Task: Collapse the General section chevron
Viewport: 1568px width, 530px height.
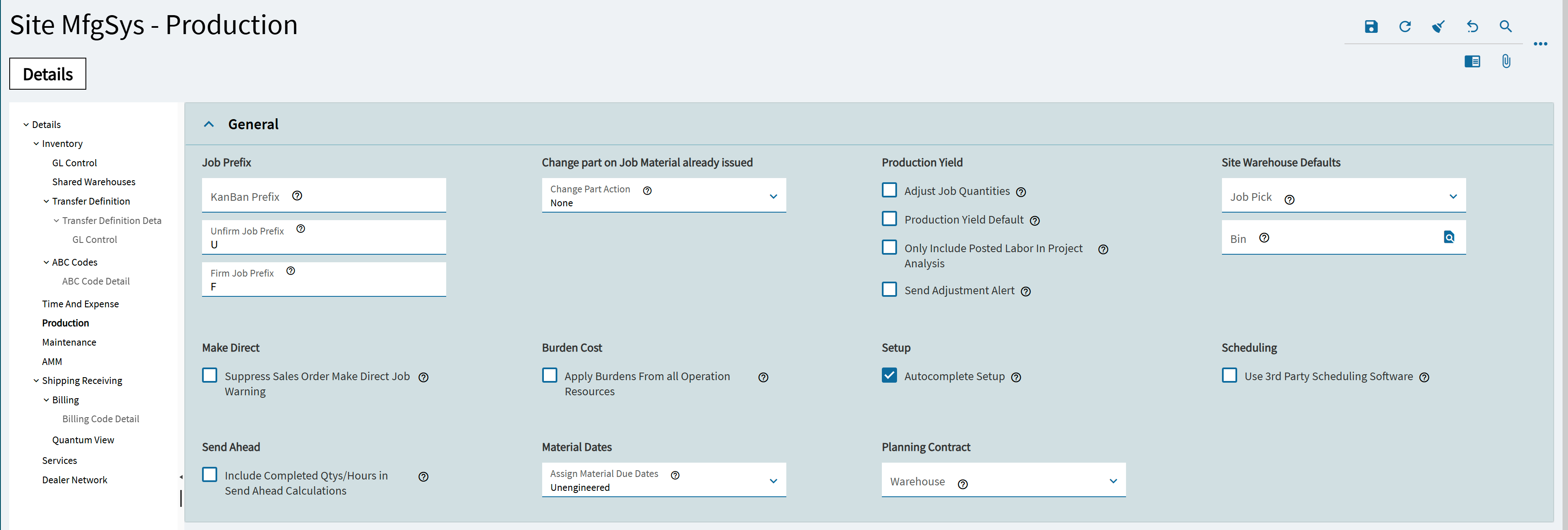Action: coord(209,124)
